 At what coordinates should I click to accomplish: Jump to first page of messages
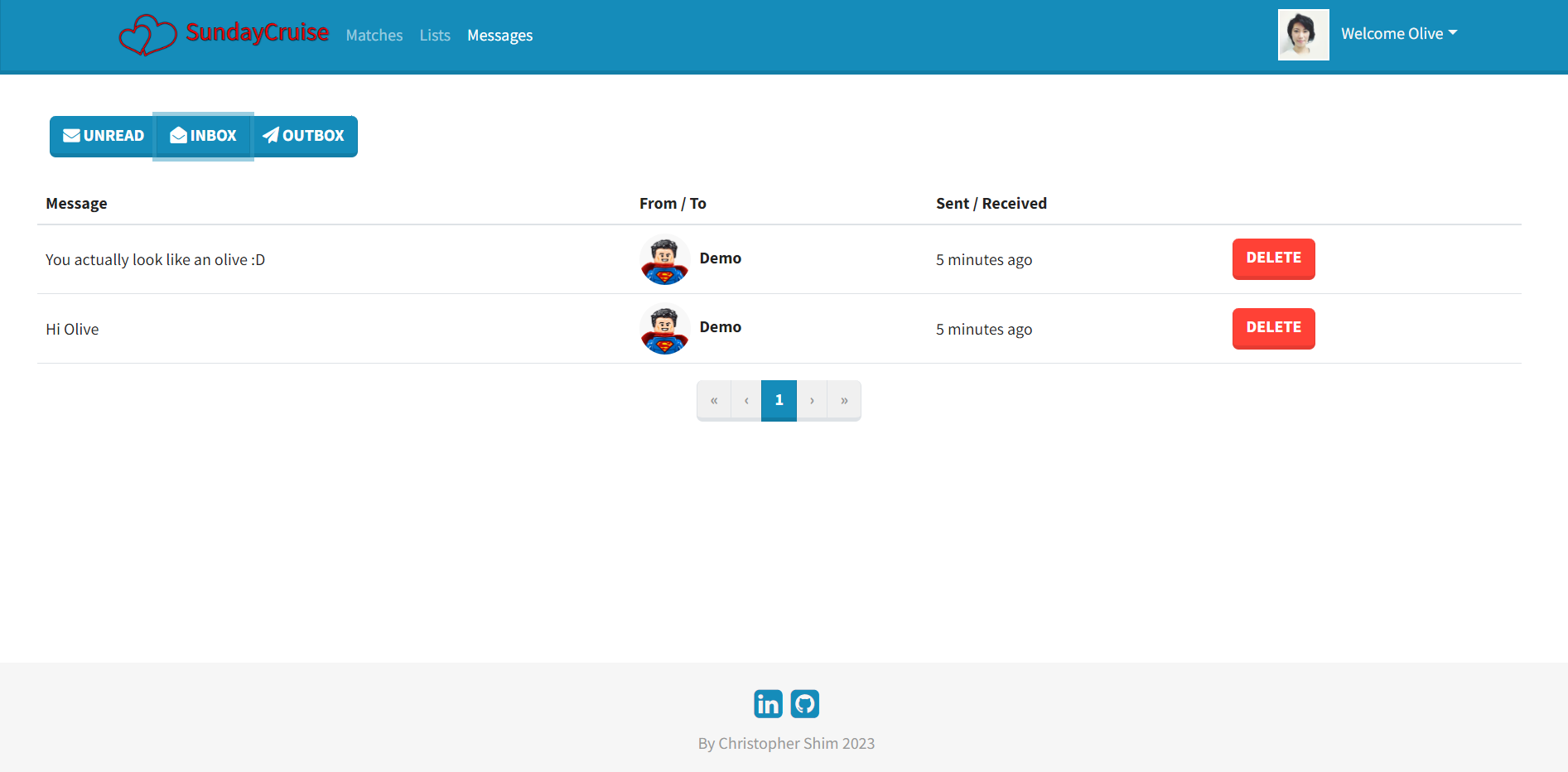tap(714, 401)
